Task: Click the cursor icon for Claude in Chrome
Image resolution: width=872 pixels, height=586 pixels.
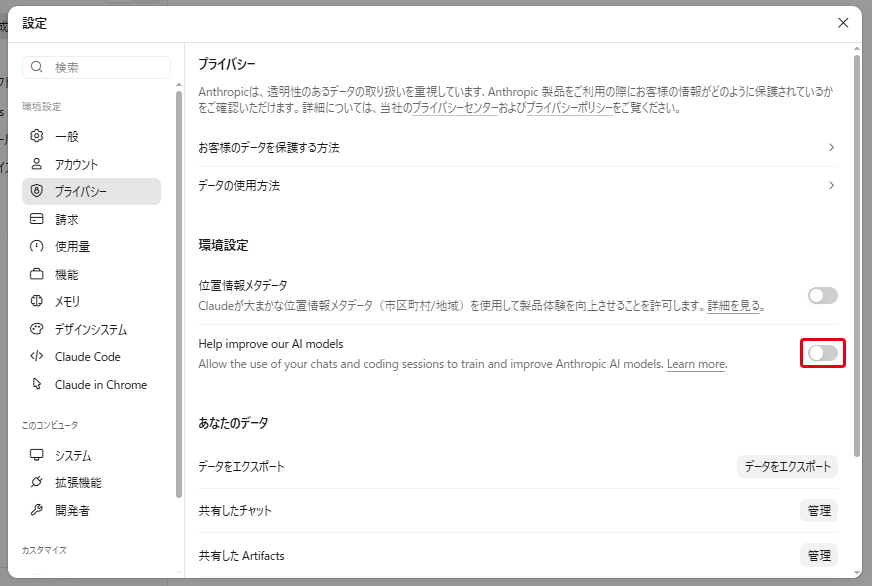Action: [x=37, y=384]
